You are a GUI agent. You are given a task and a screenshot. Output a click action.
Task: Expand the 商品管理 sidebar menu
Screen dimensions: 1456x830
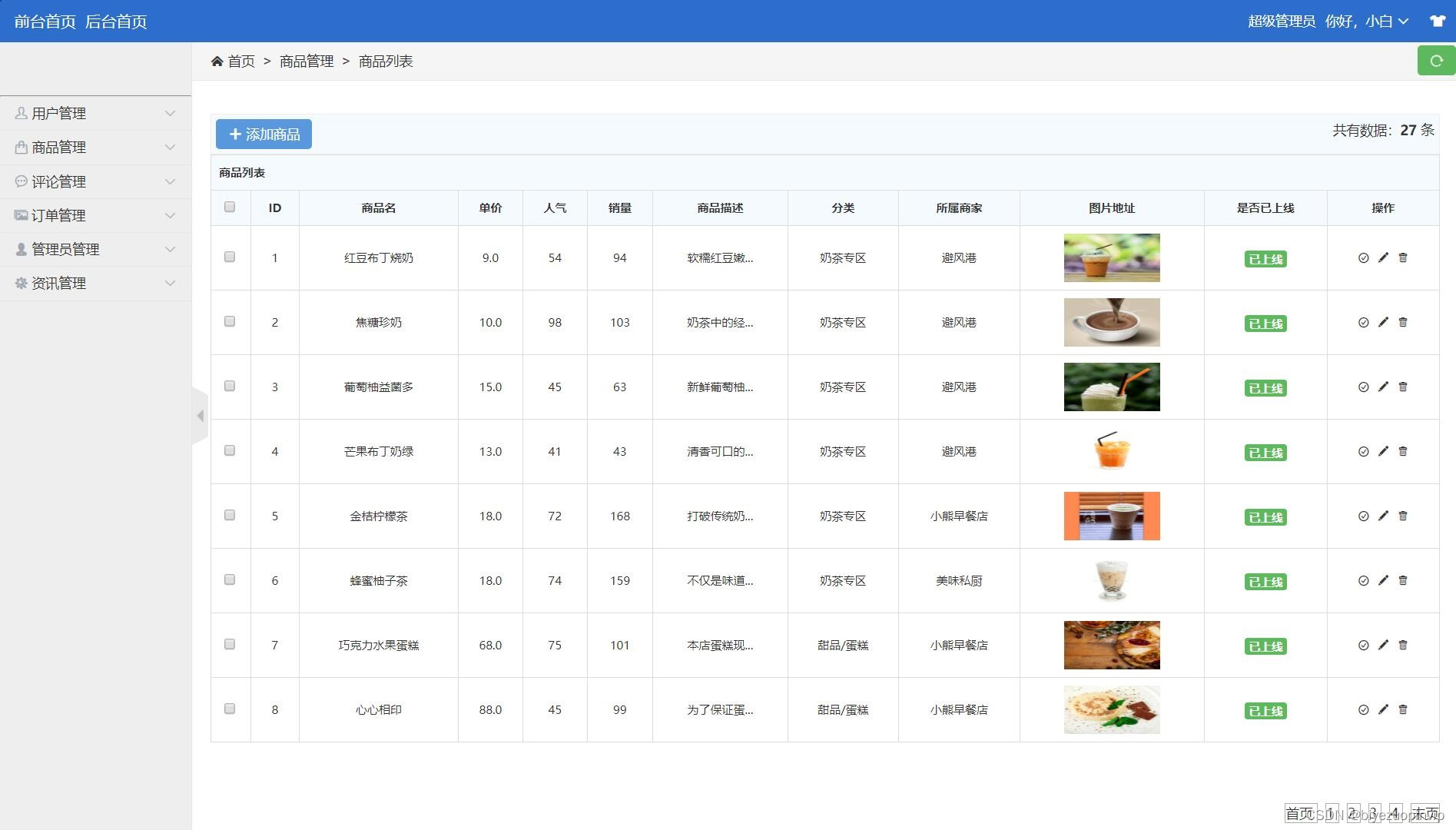coord(95,147)
